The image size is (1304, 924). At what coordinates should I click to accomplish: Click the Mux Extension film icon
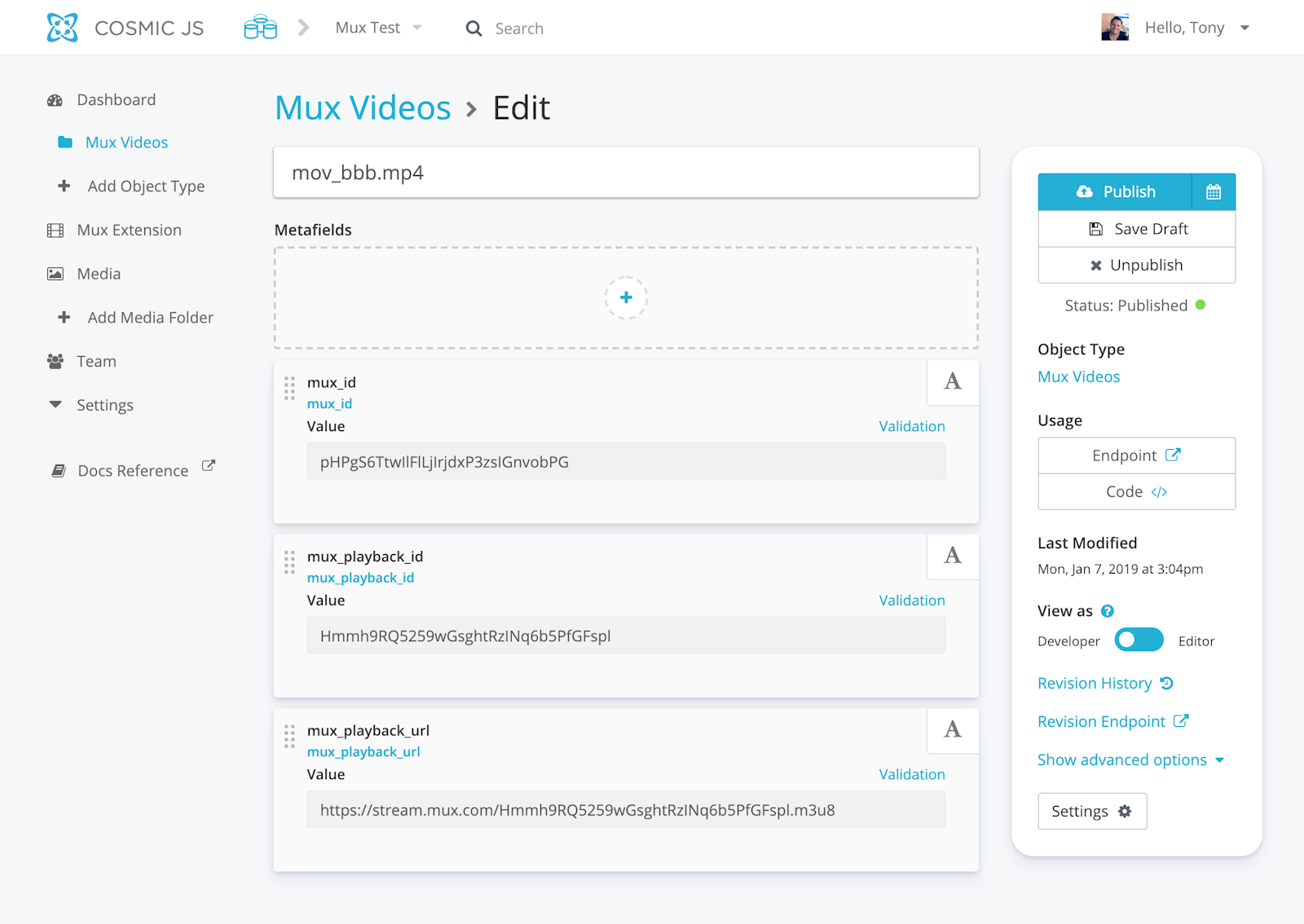[55, 231]
